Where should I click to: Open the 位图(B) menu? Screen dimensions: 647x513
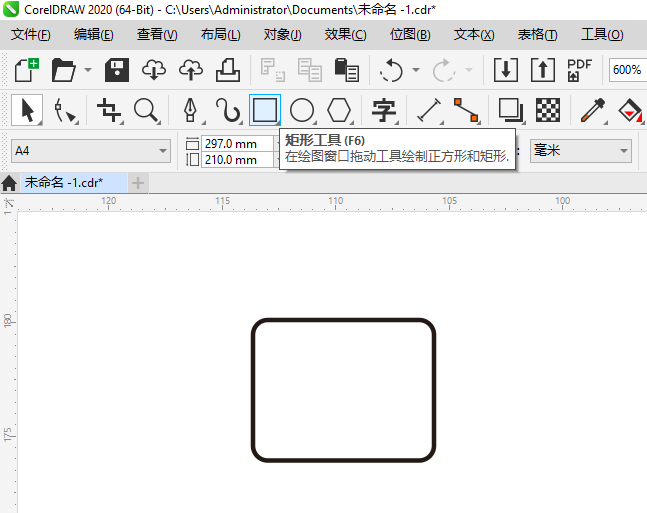[410, 35]
